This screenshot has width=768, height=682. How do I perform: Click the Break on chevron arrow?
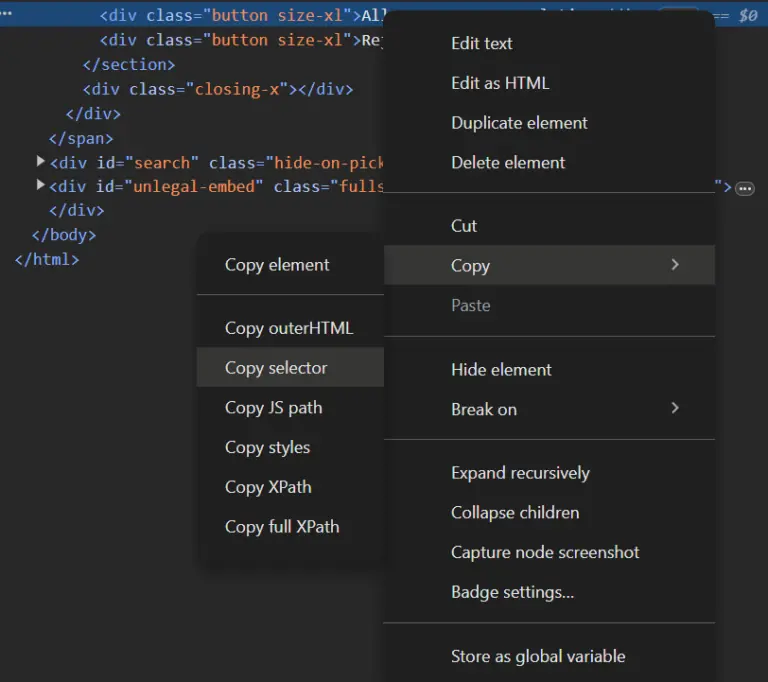[675, 408]
